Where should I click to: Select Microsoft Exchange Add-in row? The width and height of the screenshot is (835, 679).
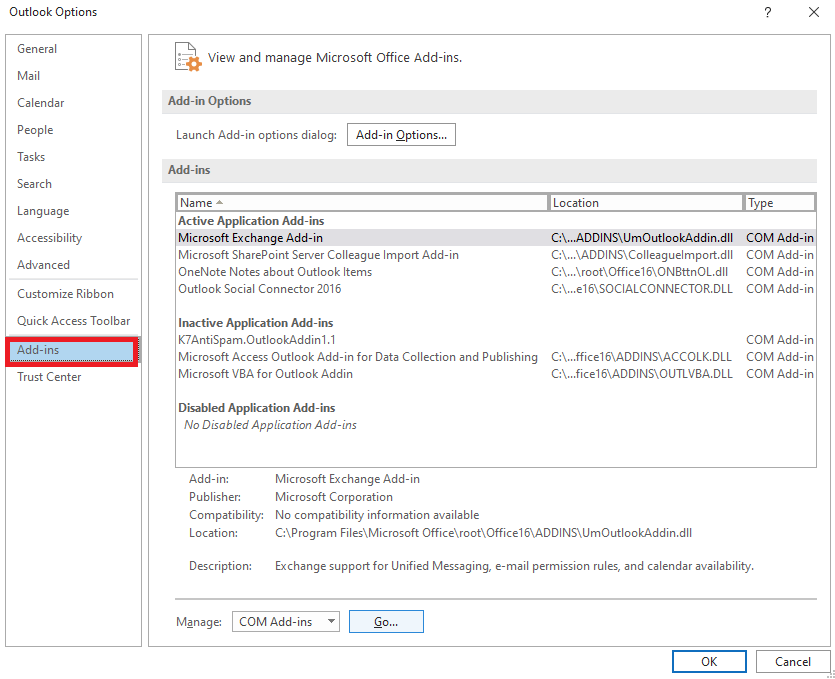point(495,238)
